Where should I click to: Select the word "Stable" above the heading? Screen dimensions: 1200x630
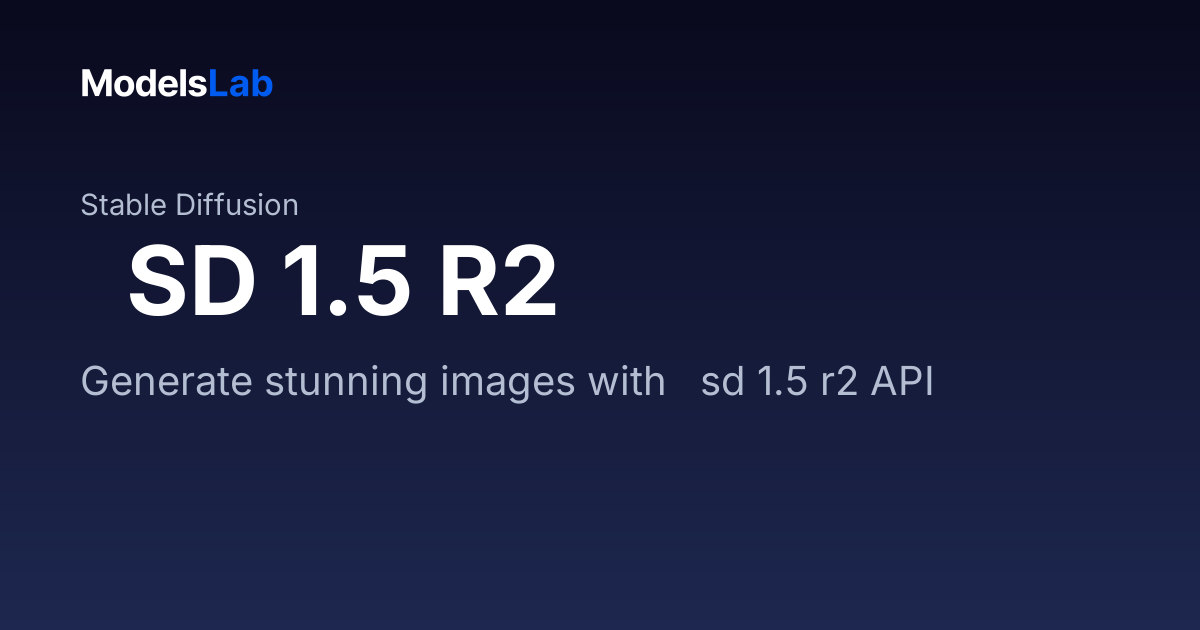point(124,205)
